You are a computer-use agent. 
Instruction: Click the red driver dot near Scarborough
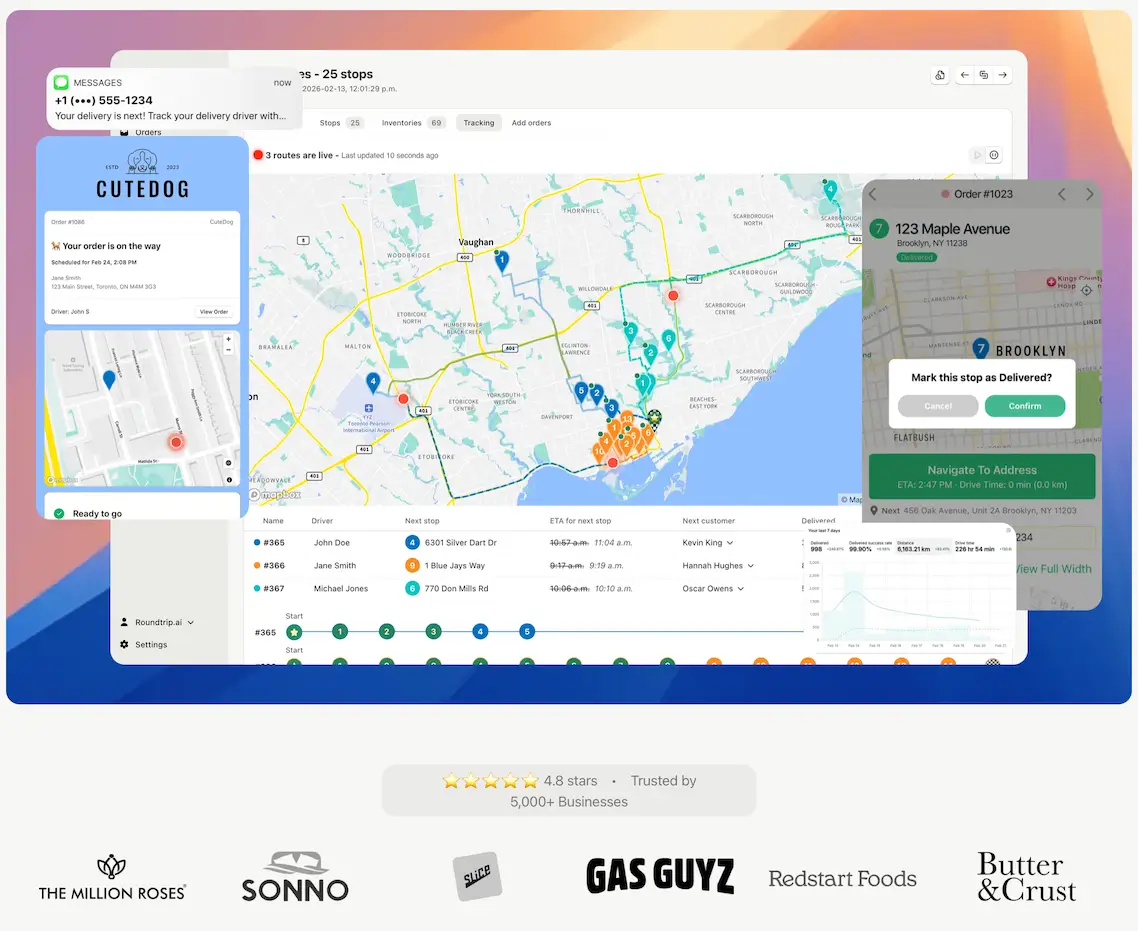pyautogui.click(x=673, y=295)
